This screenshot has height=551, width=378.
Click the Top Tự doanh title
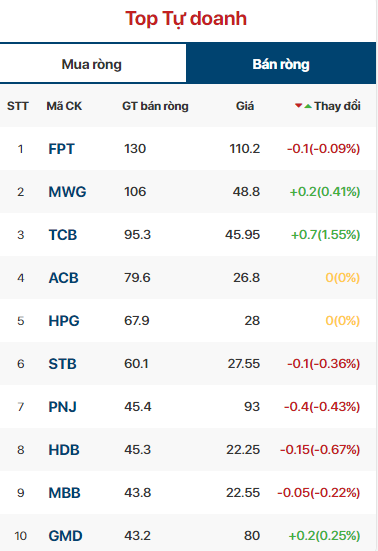click(x=186, y=19)
